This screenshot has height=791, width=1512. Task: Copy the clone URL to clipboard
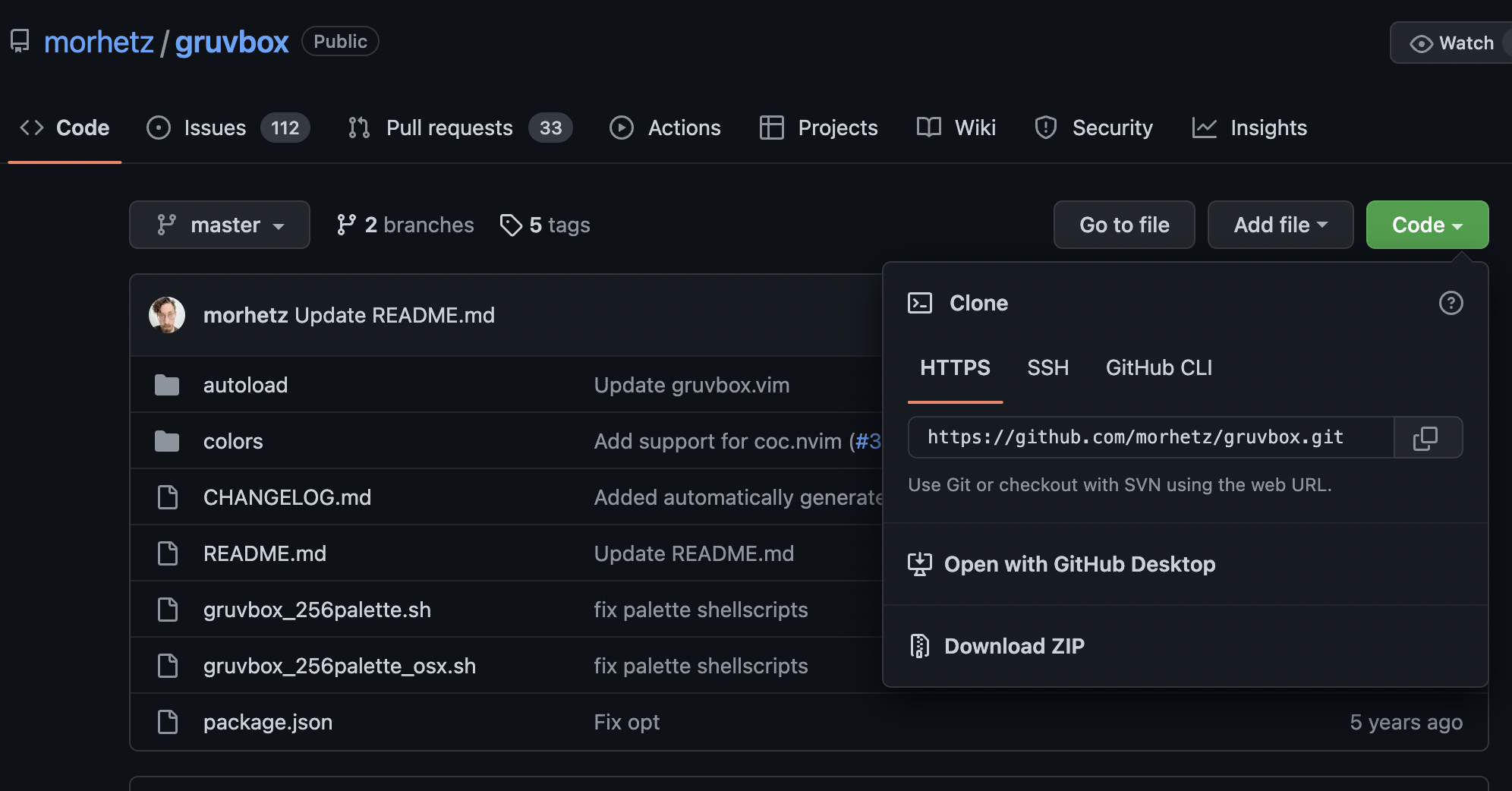[1428, 437]
